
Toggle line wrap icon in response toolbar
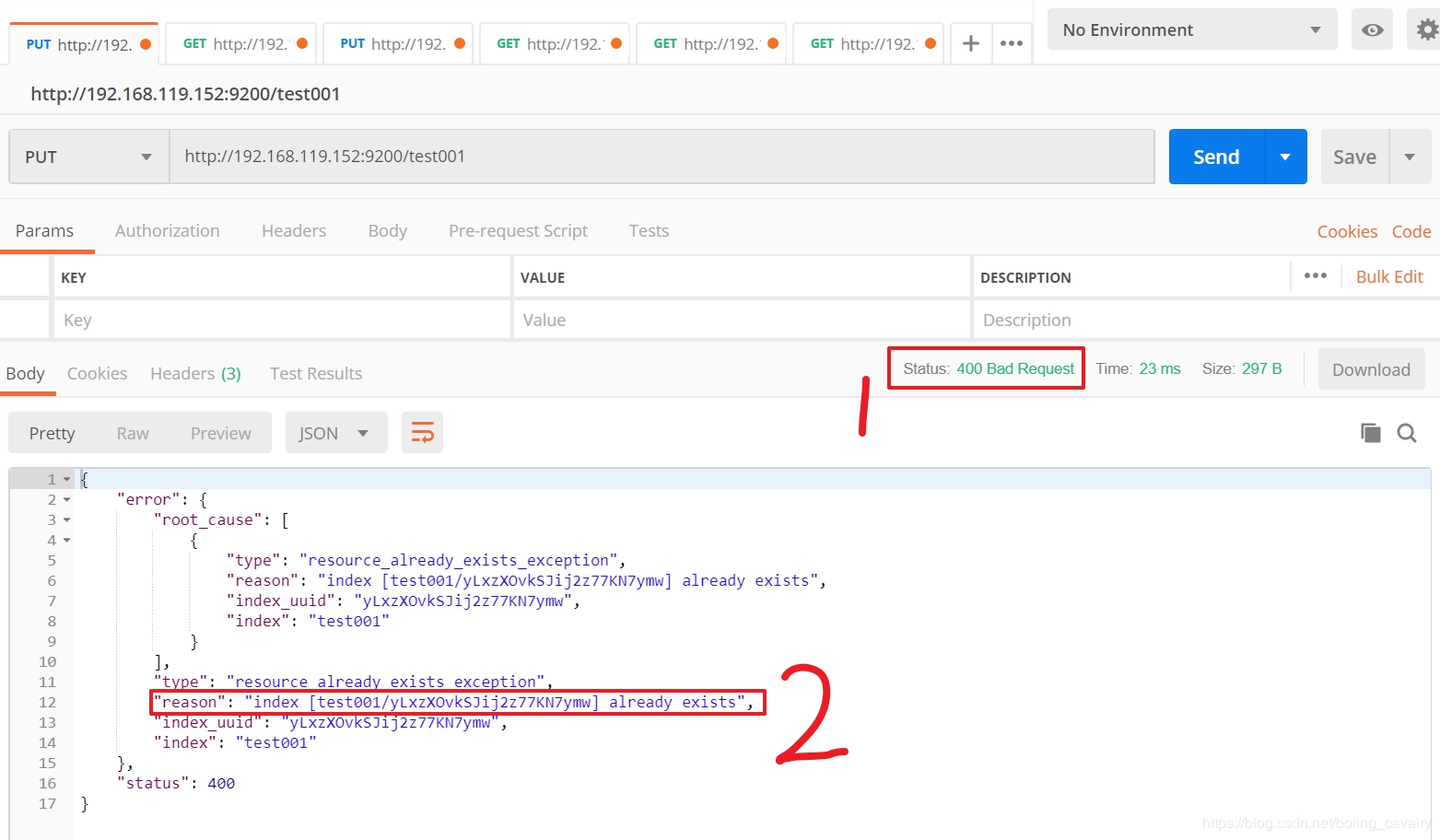tap(422, 433)
